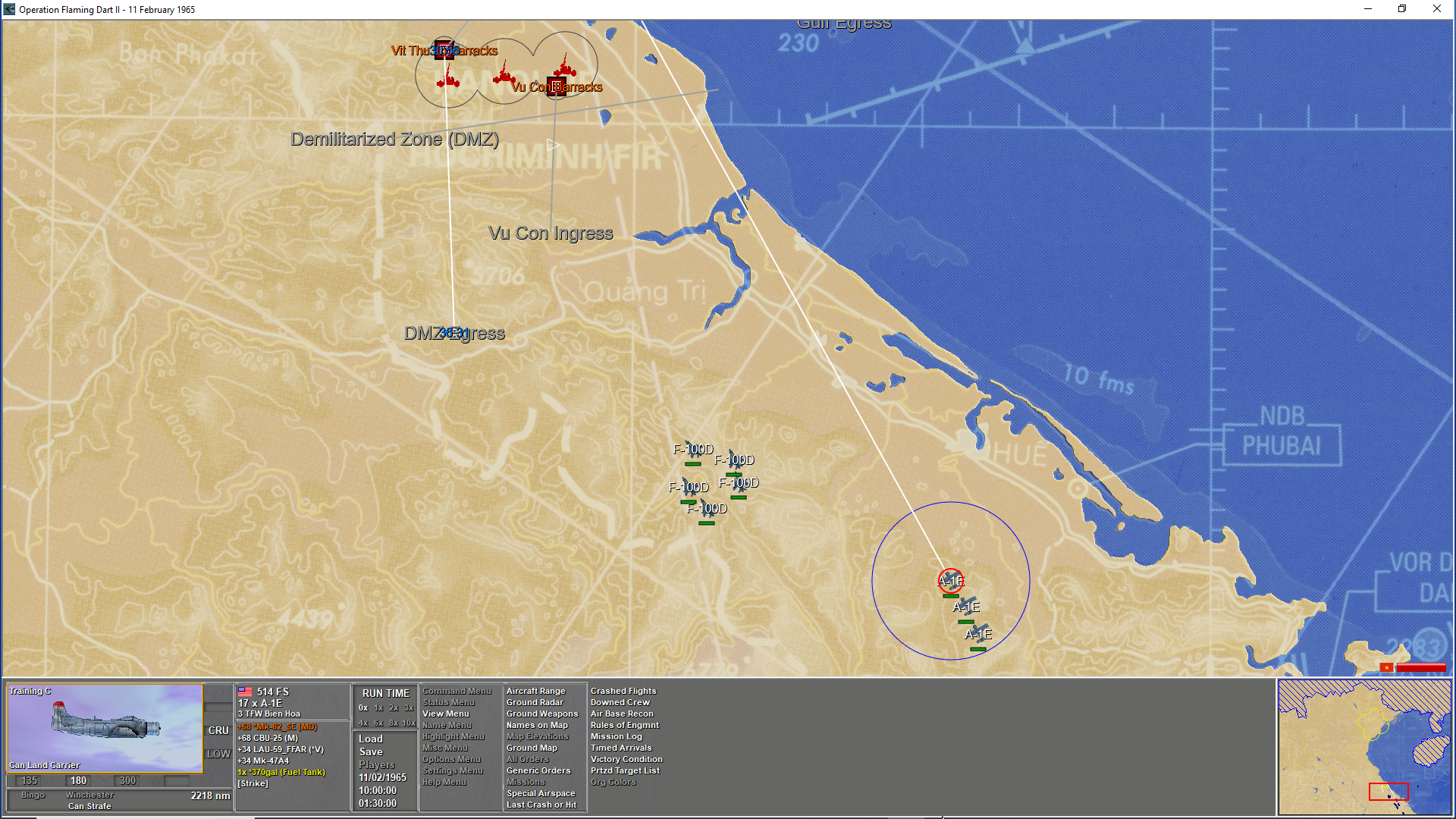Select the circled A-1E flight icon
1456x819 pixels.
950,581
